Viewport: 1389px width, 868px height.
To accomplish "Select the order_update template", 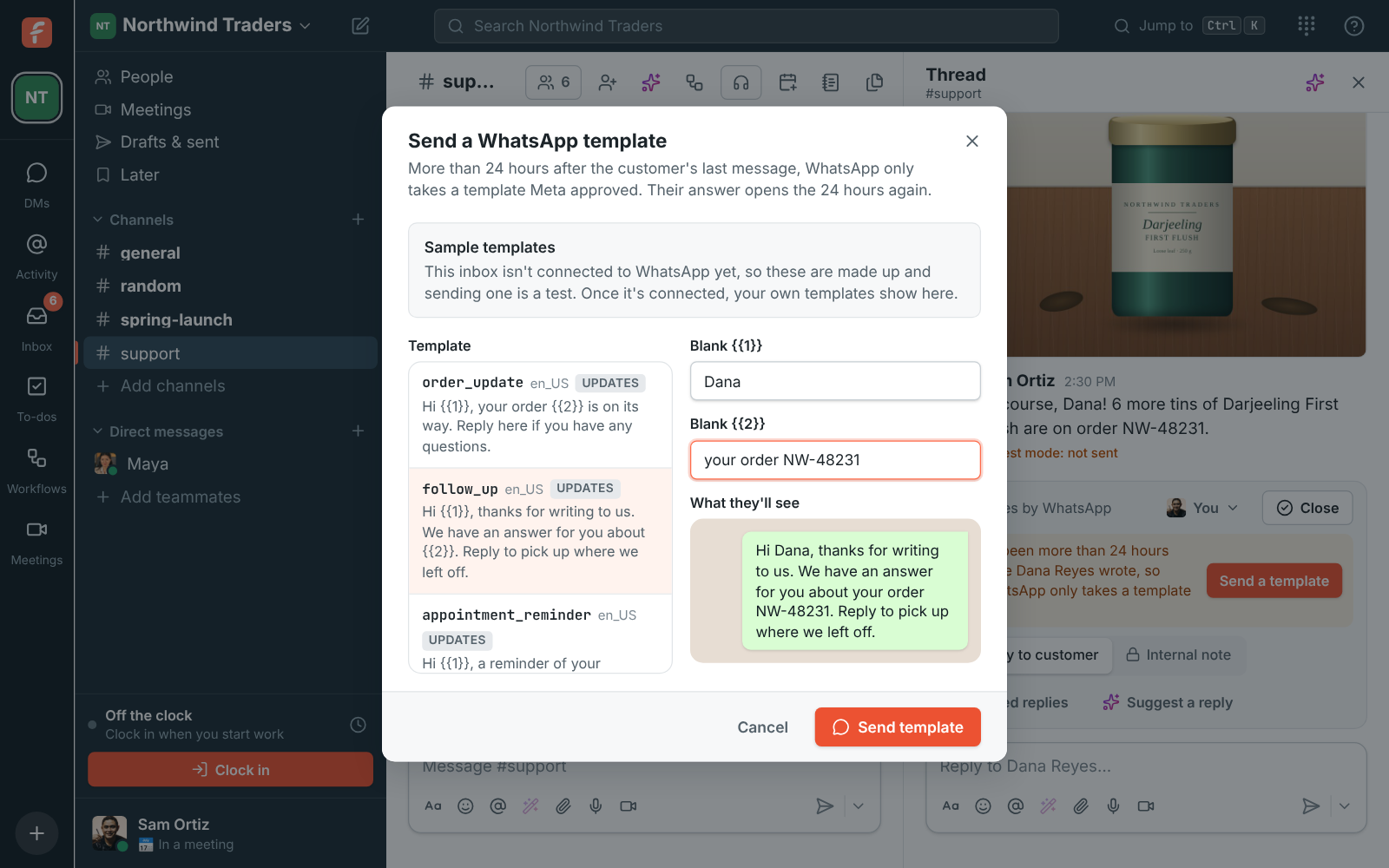I will coord(540,415).
